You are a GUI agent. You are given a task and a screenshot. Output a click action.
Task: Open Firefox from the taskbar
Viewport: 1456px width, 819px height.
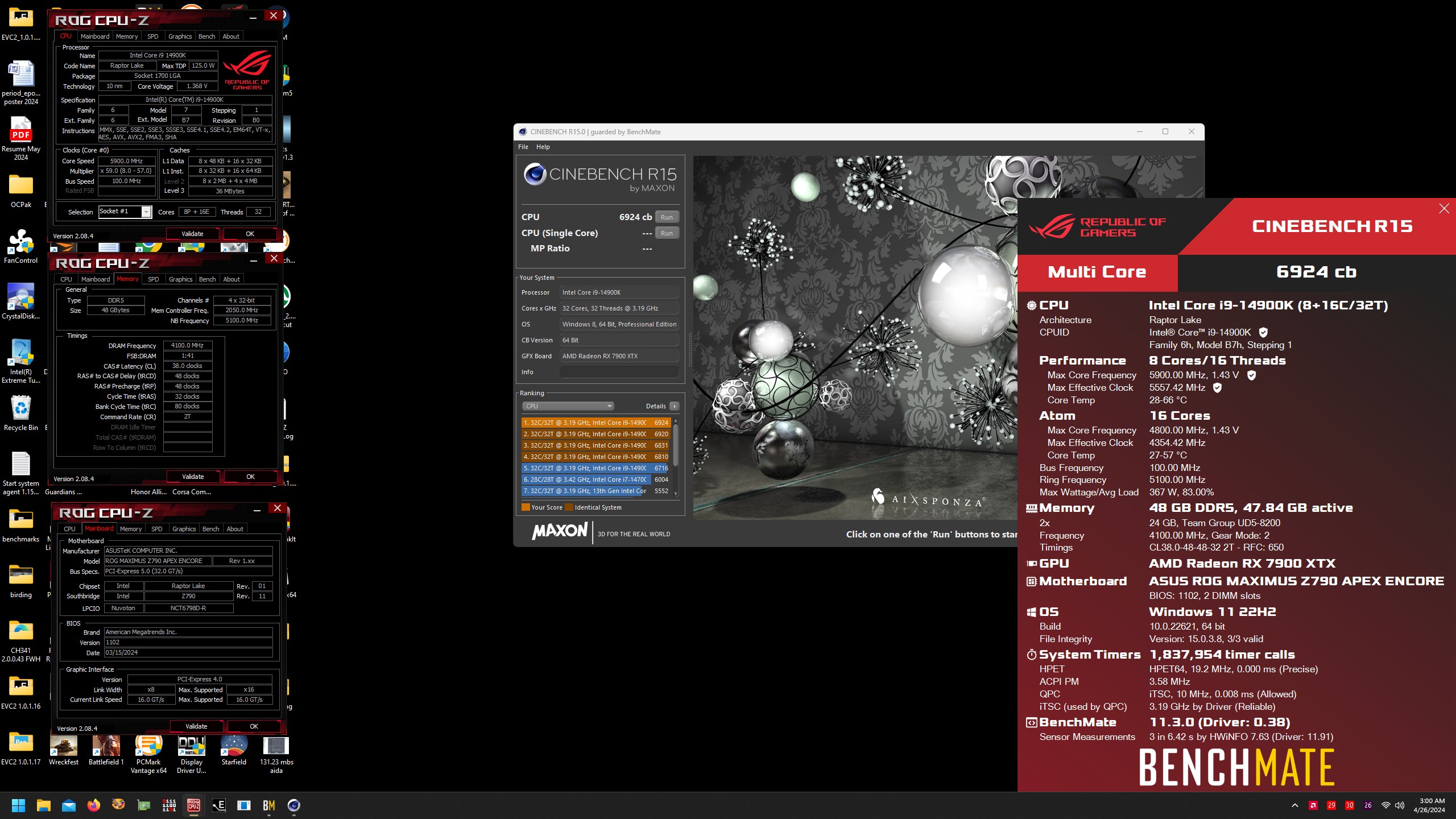tap(93, 805)
